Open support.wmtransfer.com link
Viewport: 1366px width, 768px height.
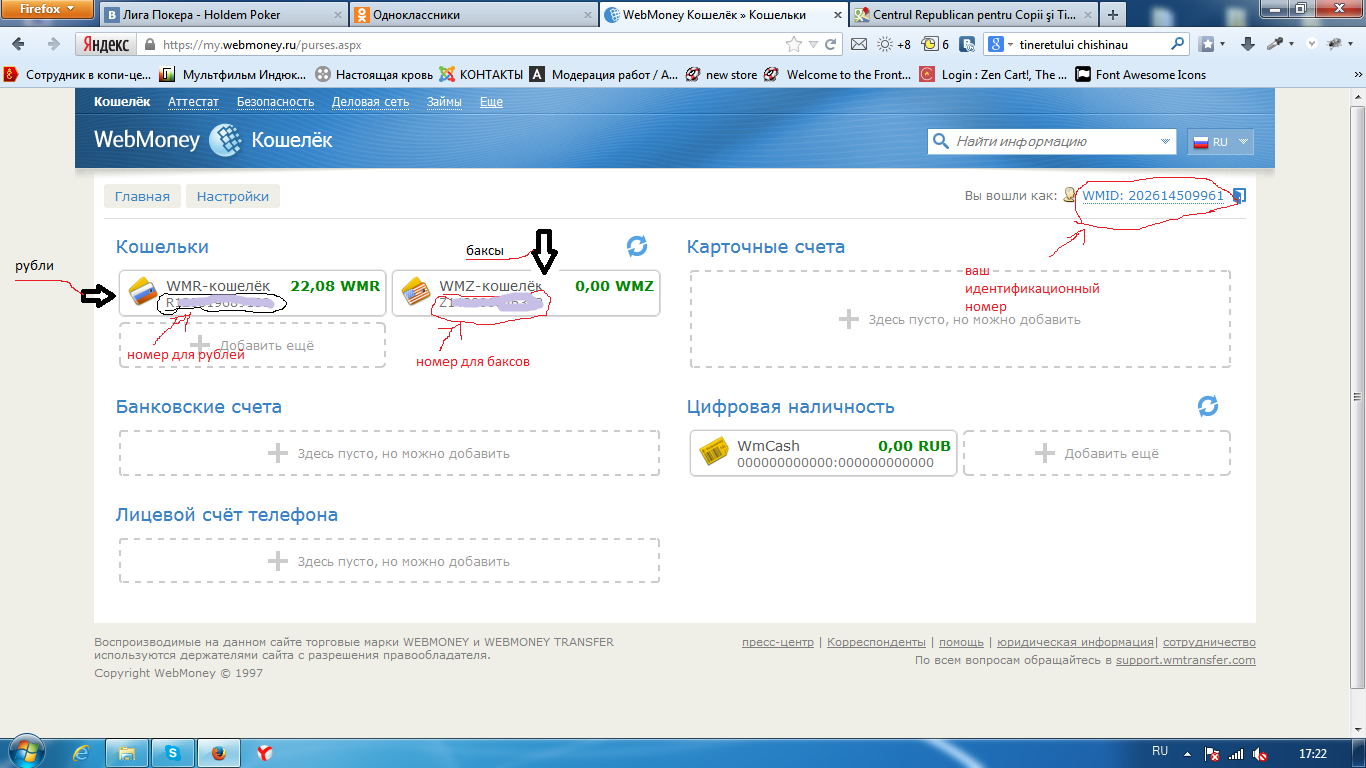click(1185, 660)
